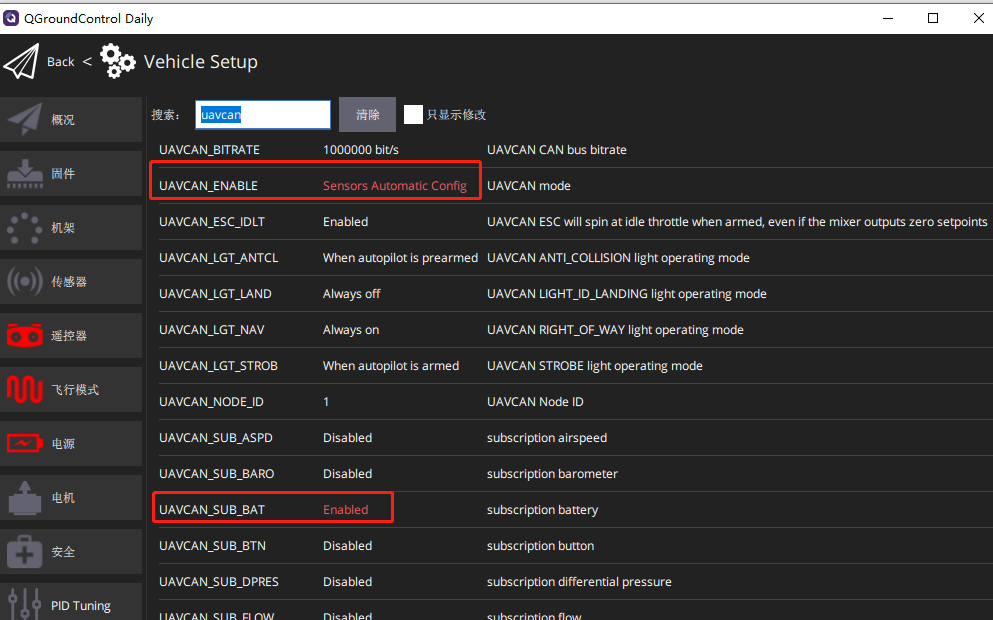Select the UAVCAN_SUB_BAT parameter name
The height and width of the screenshot is (620, 993).
tap(212, 510)
